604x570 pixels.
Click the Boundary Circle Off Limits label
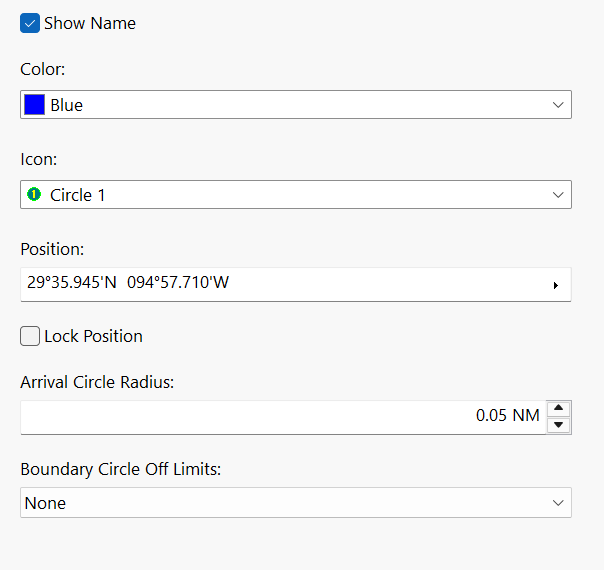(x=120, y=468)
